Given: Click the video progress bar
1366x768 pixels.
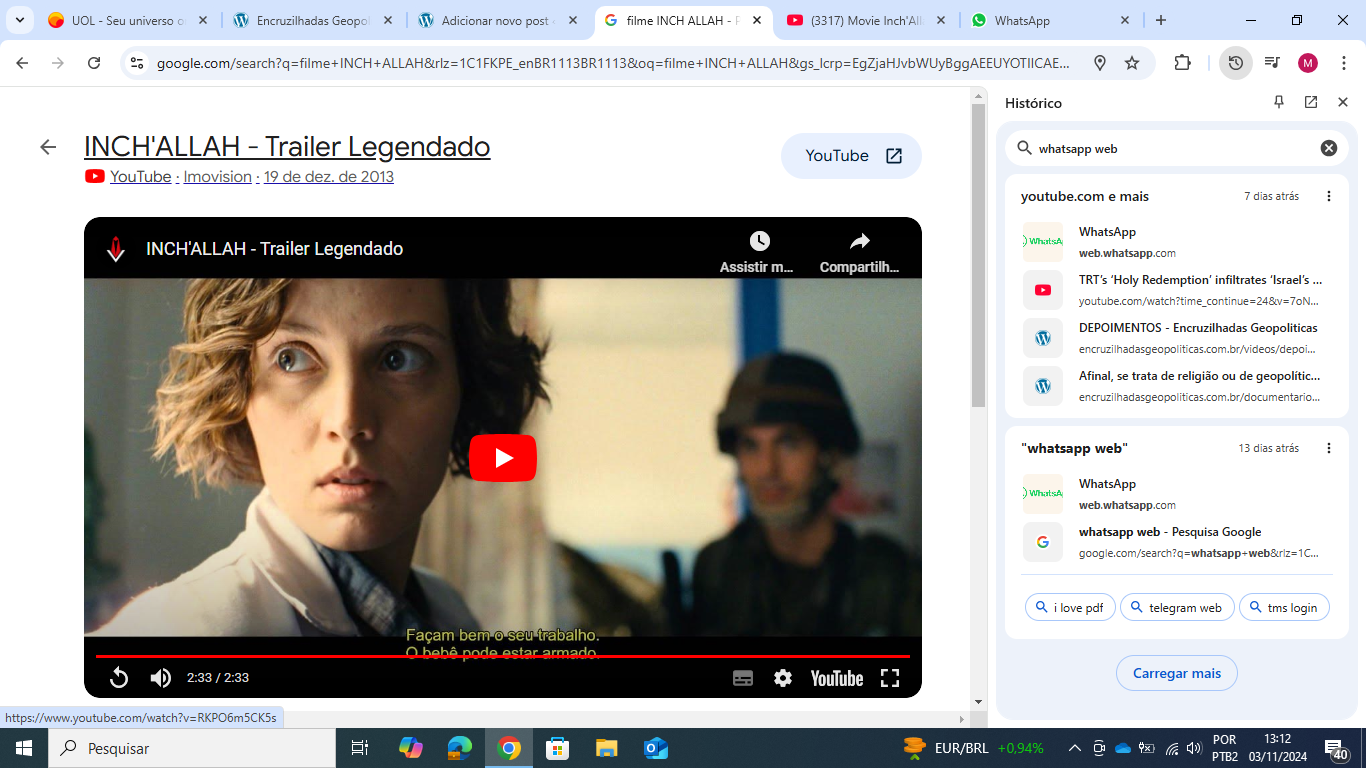Looking at the screenshot, I should (x=502, y=656).
